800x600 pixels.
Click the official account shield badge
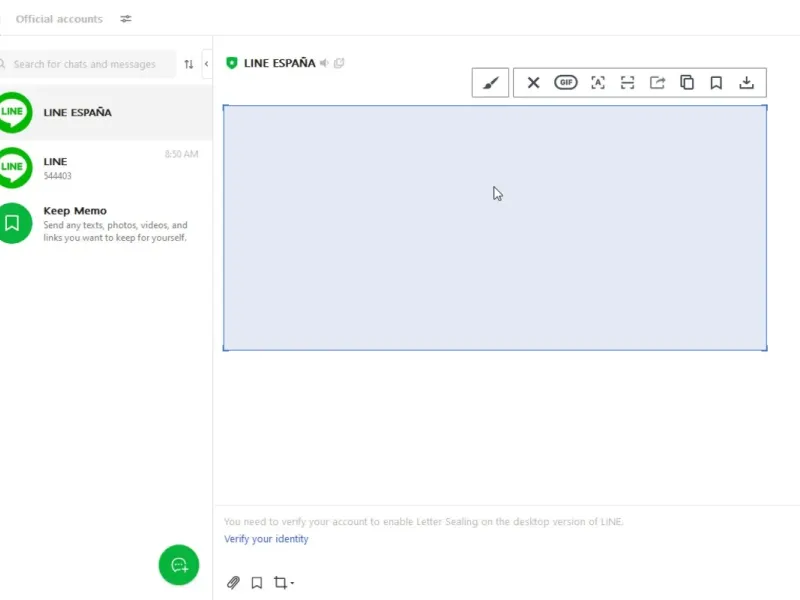pos(232,63)
